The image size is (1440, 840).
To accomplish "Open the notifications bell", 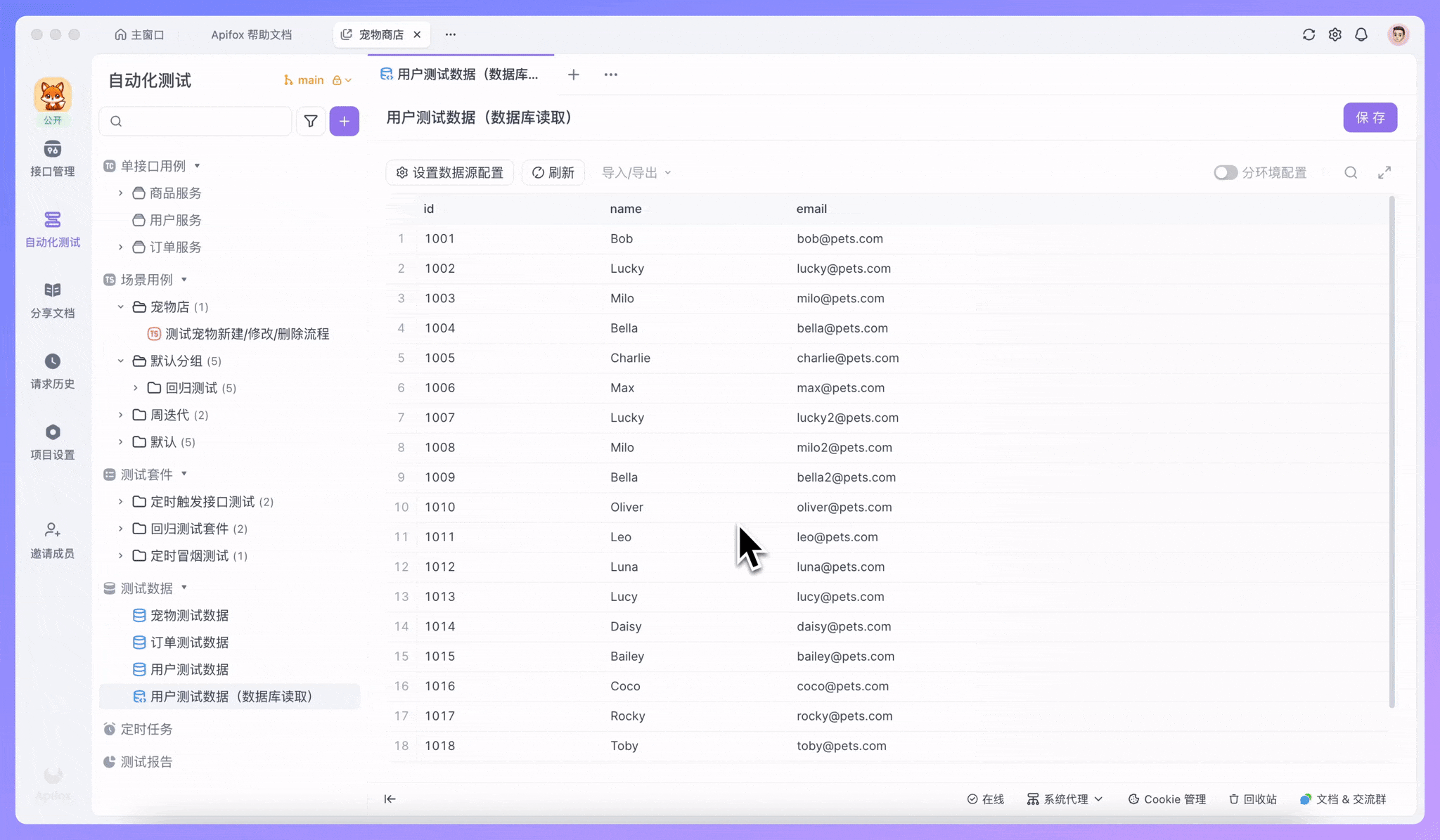I will coord(1361,34).
